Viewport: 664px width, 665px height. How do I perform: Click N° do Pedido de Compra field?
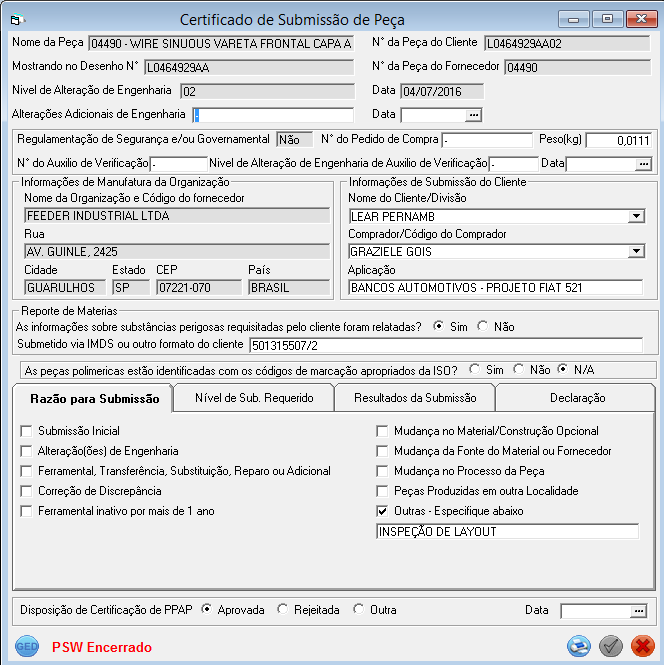point(487,140)
